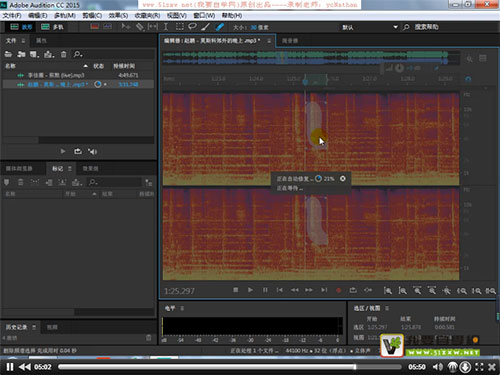The height and width of the screenshot is (375, 500).
Task: Click the search help field
Action: pyautogui.click(x=426, y=27)
